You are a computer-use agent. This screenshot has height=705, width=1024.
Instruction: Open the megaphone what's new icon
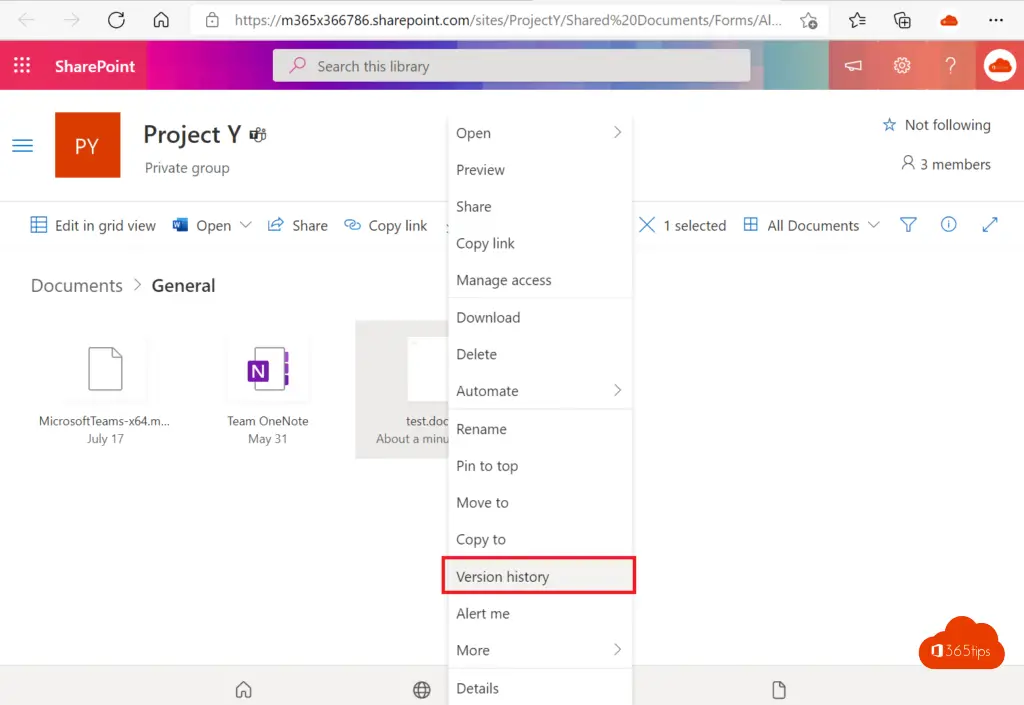click(x=853, y=65)
